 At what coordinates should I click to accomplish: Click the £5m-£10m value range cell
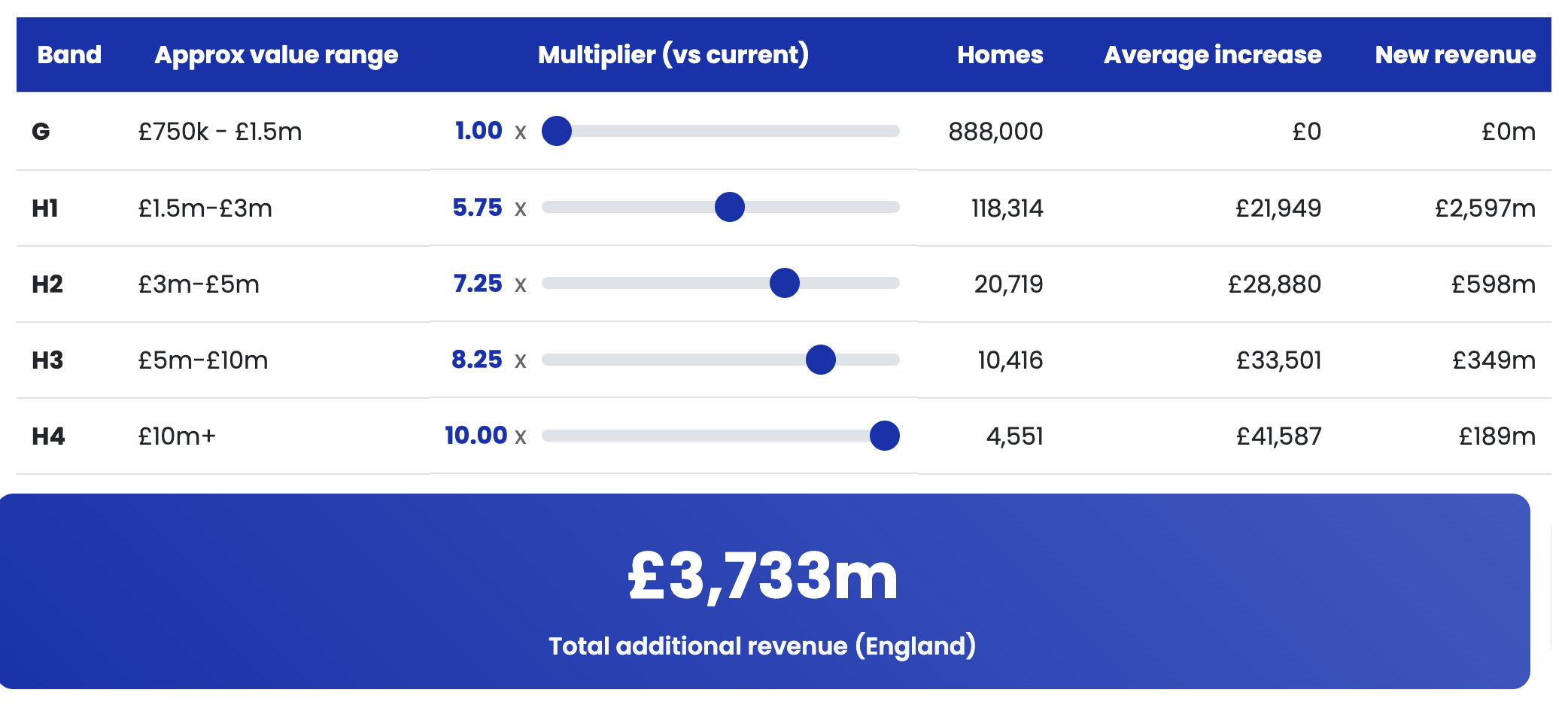[203, 360]
